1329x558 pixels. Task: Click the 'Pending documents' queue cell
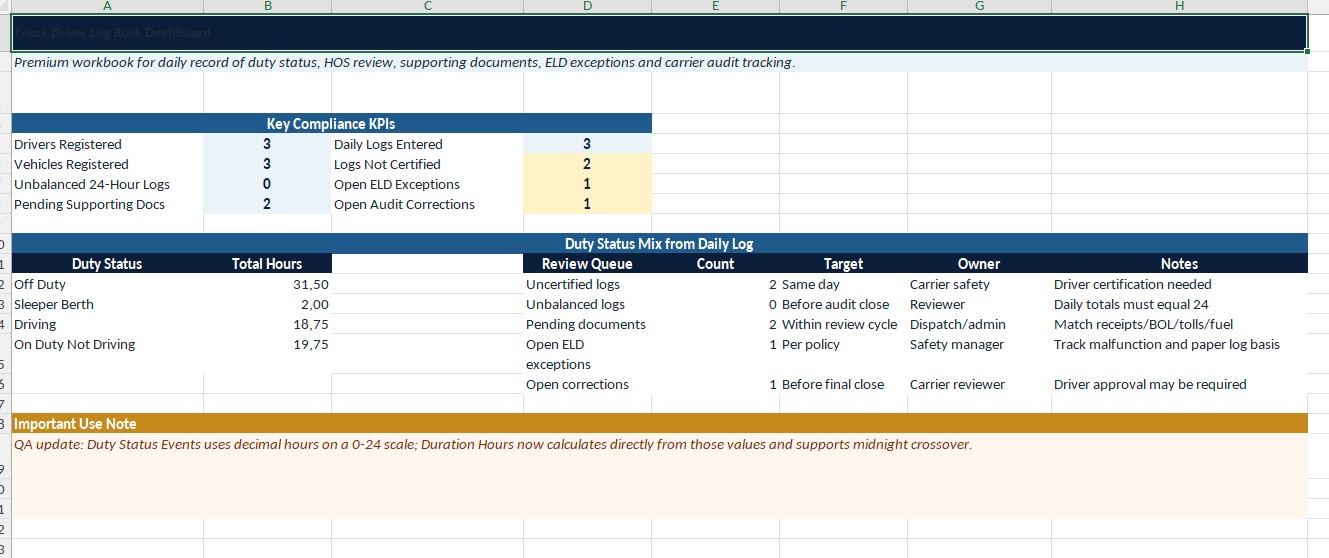587,324
